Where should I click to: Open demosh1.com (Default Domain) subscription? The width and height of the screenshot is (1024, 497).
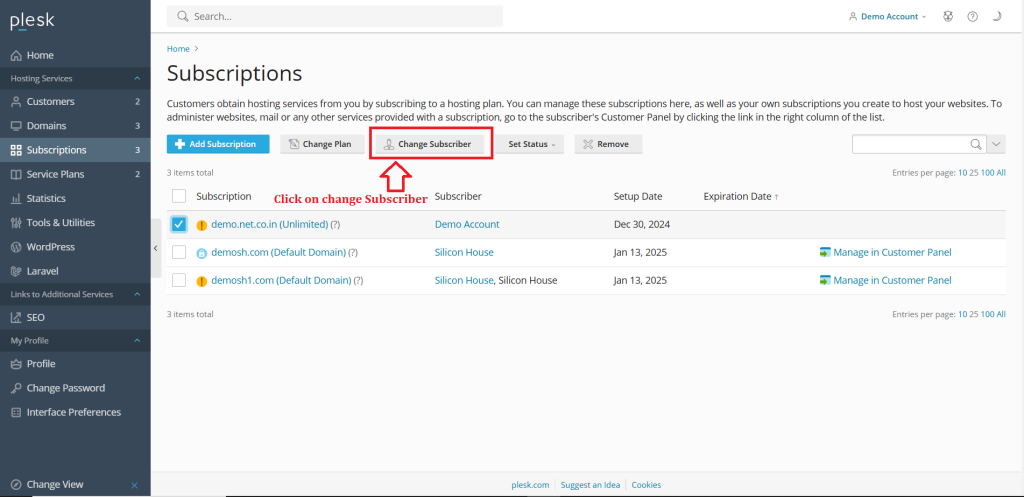pos(281,280)
